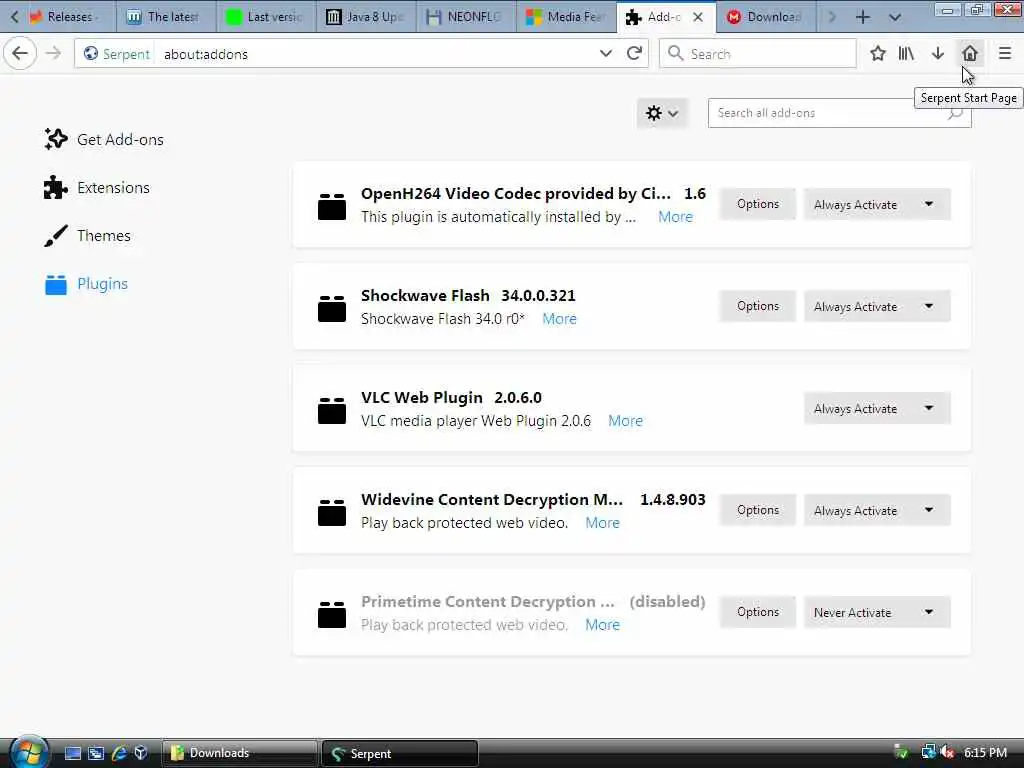This screenshot has width=1024, height=768.
Task: Click the network tray icon
Action: pos(928,752)
